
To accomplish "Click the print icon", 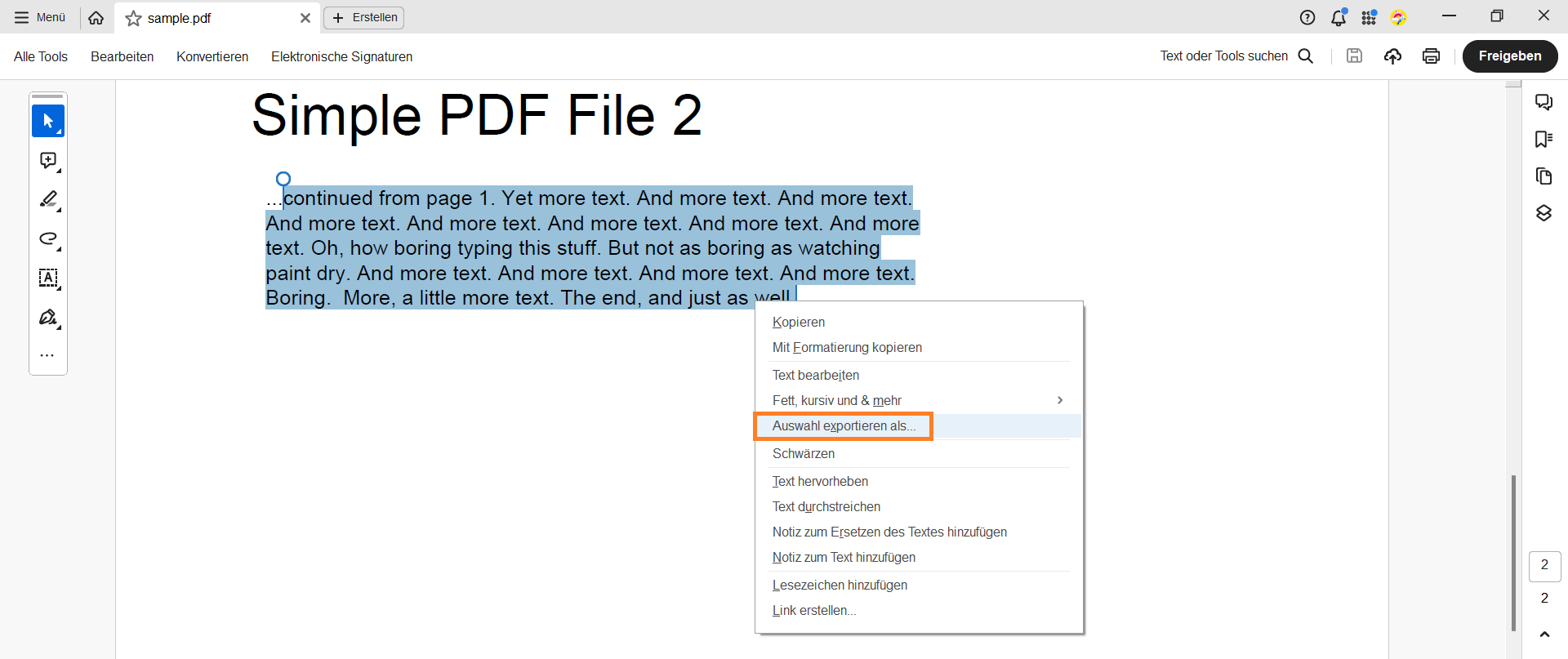I will click(x=1431, y=56).
